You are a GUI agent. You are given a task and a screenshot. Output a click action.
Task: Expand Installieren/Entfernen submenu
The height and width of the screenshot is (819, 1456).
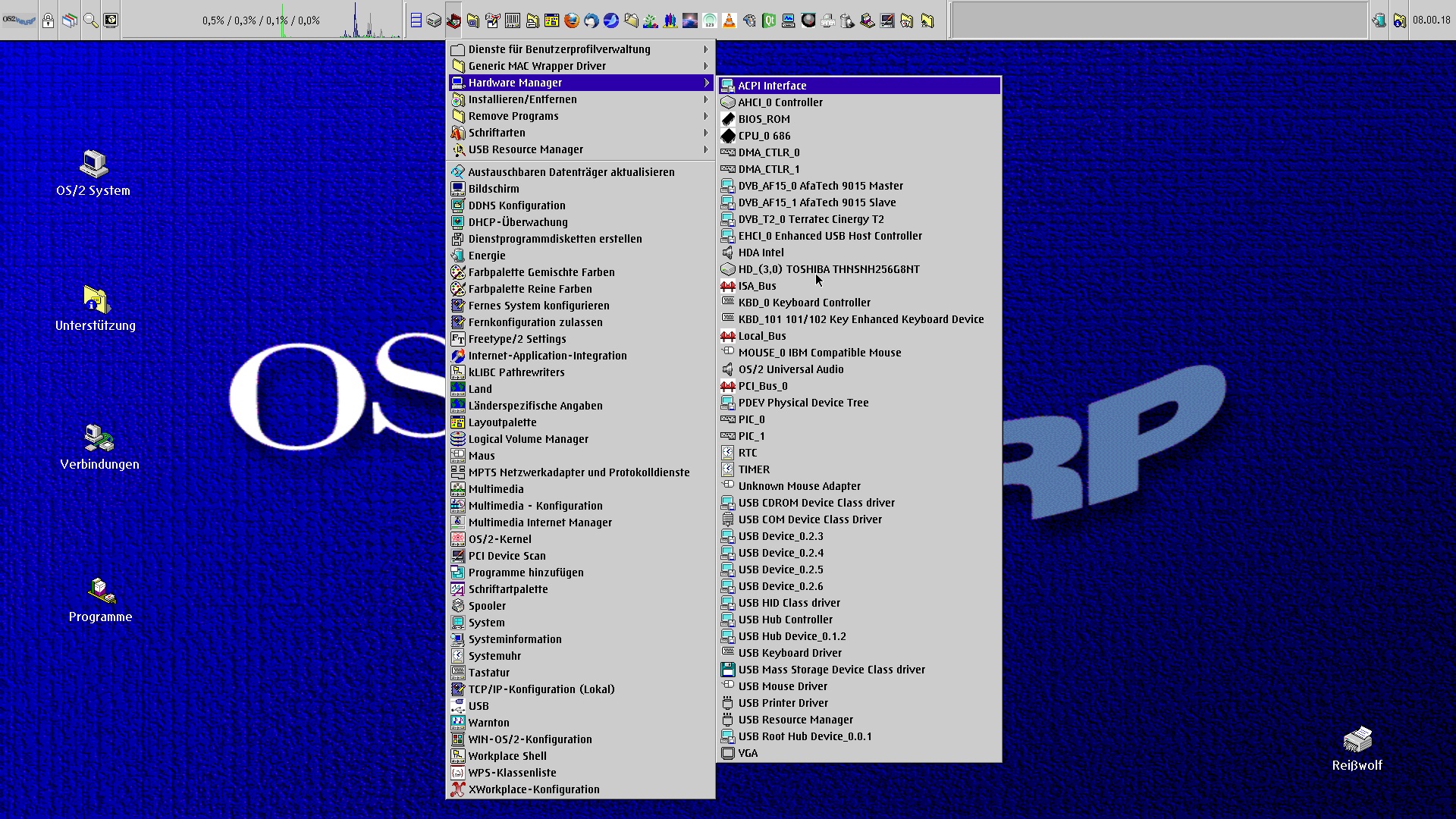tap(580, 99)
